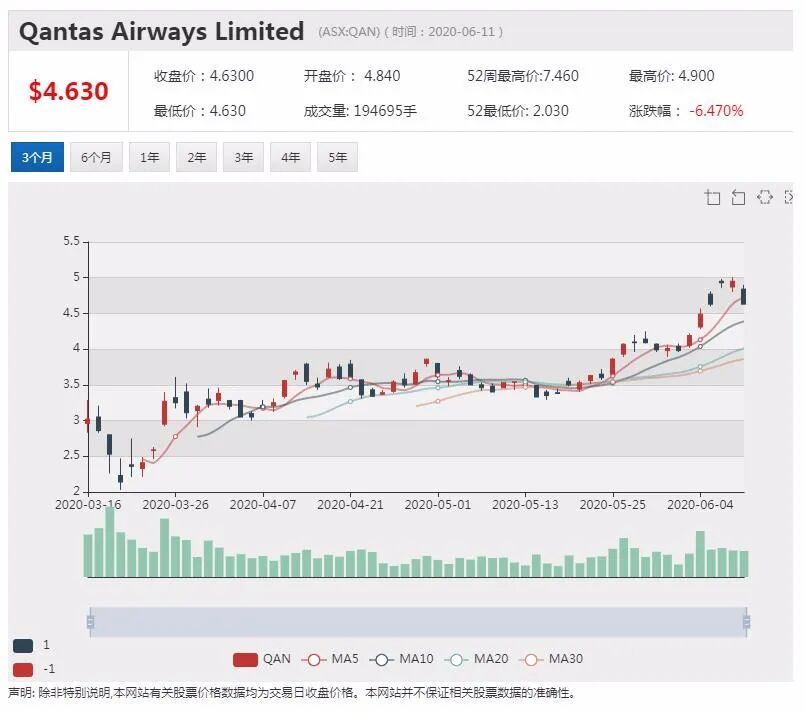Image resolution: width=806 pixels, height=712 pixels.
Task: Click the 声明 disclaimer text at bottom
Action: (x=291, y=693)
